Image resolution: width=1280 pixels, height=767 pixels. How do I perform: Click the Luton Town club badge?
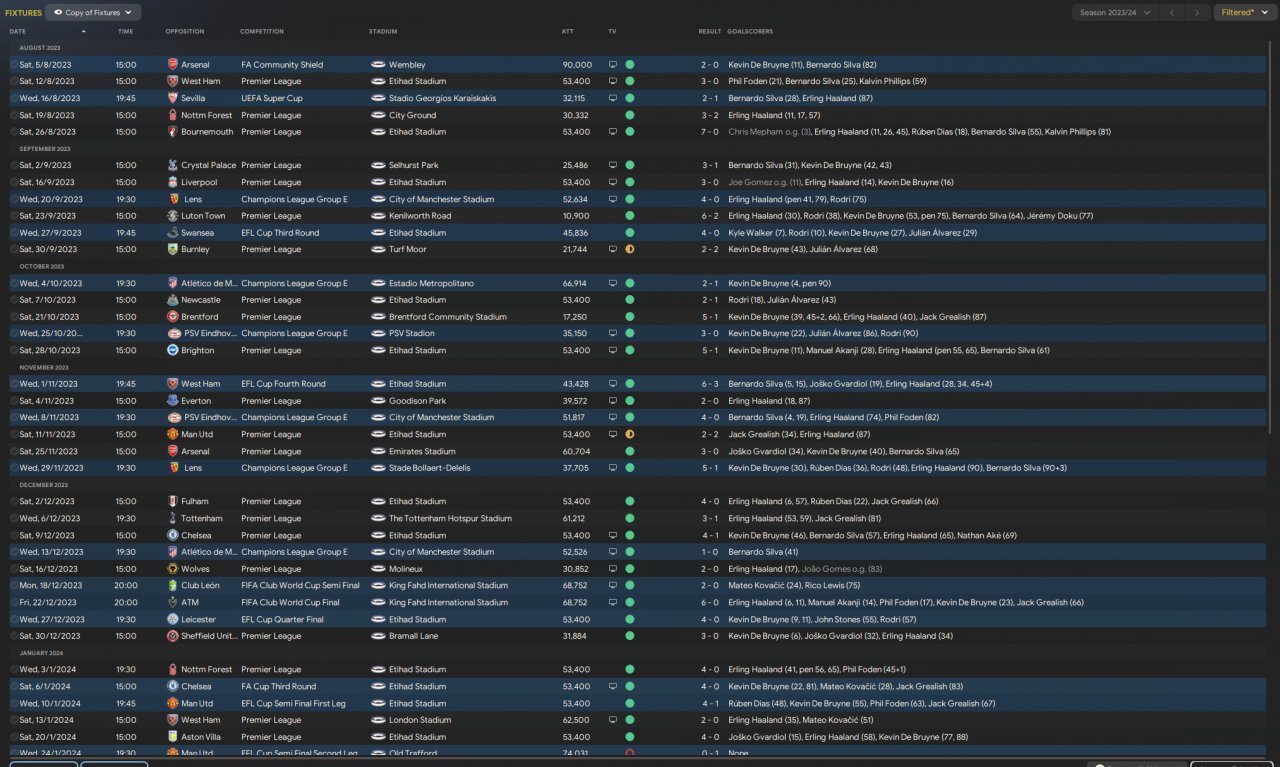pyautogui.click(x=173, y=216)
